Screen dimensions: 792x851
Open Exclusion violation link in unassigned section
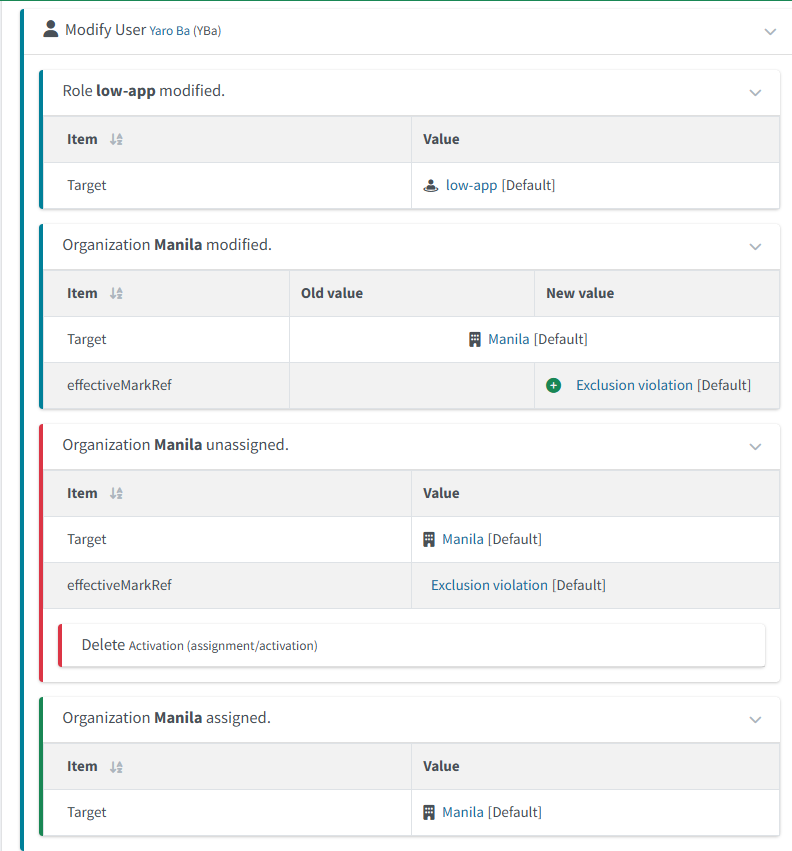click(489, 586)
